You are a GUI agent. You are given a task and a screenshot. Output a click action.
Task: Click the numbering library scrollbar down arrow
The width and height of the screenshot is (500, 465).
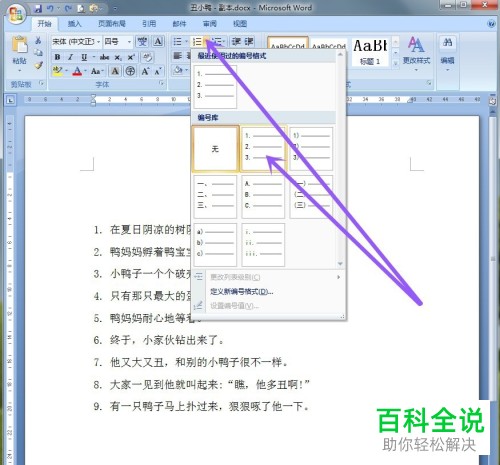pyautogui.click(x=340, y=263)
